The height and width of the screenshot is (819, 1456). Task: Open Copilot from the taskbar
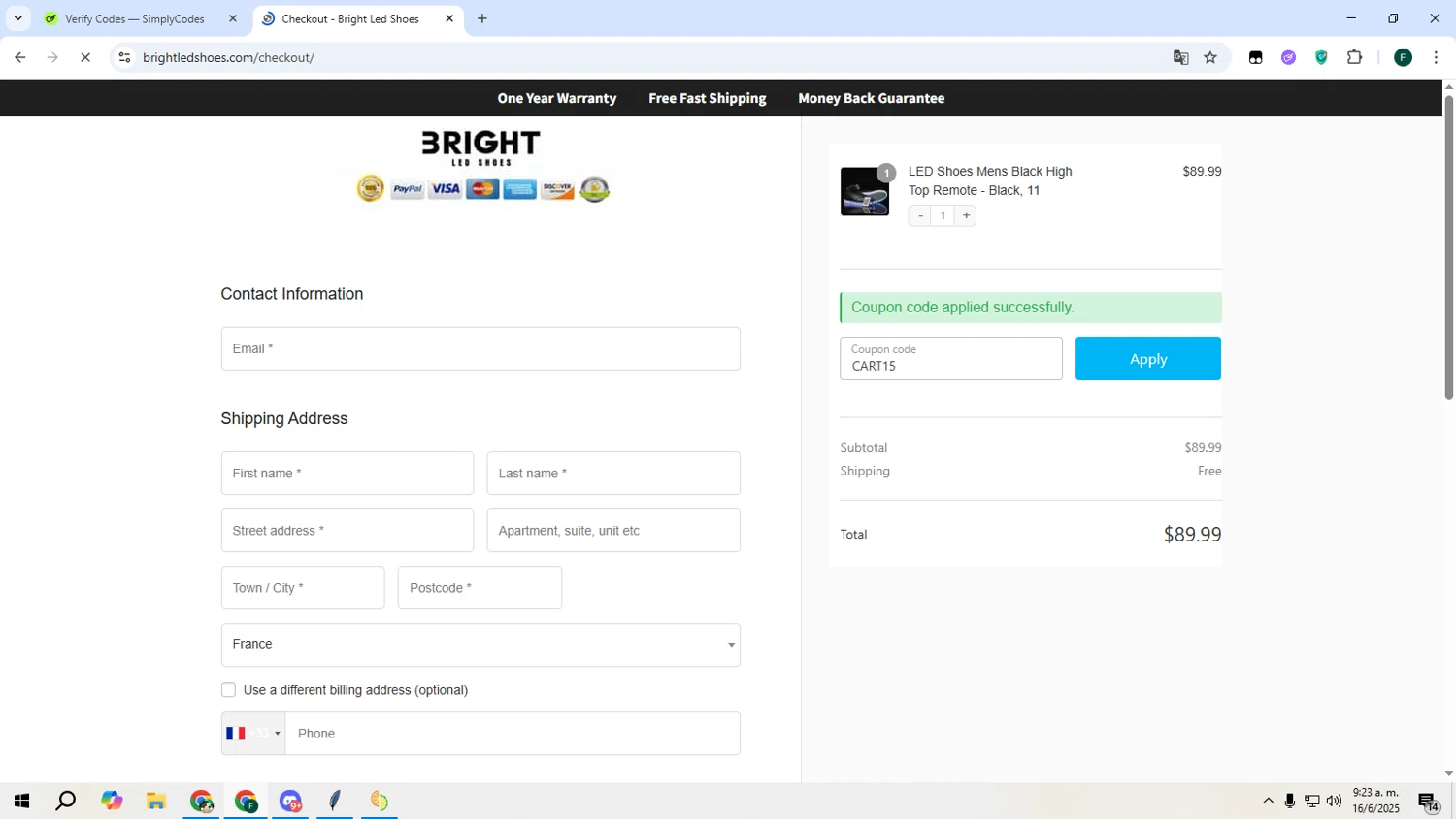(x=112, y=801)
